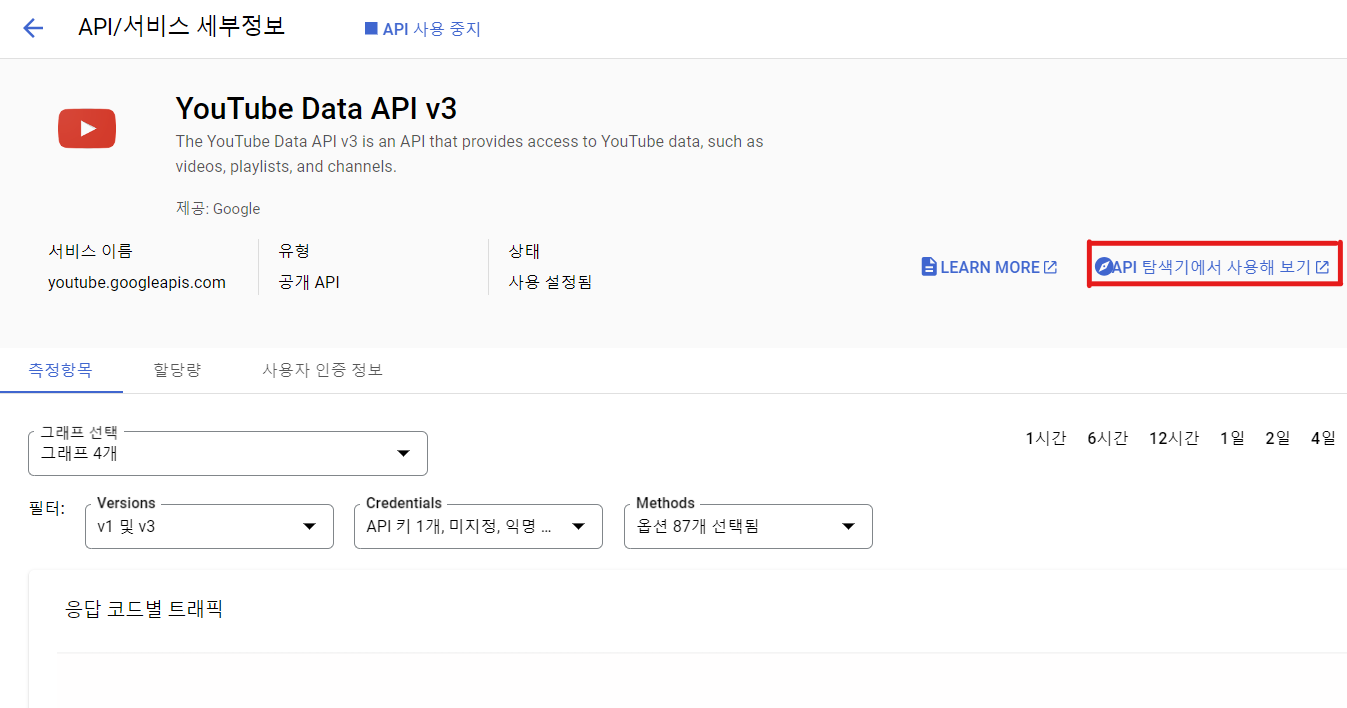Expand the Versions filter dropdown
Screen dimensions: 1347x708
209,526
